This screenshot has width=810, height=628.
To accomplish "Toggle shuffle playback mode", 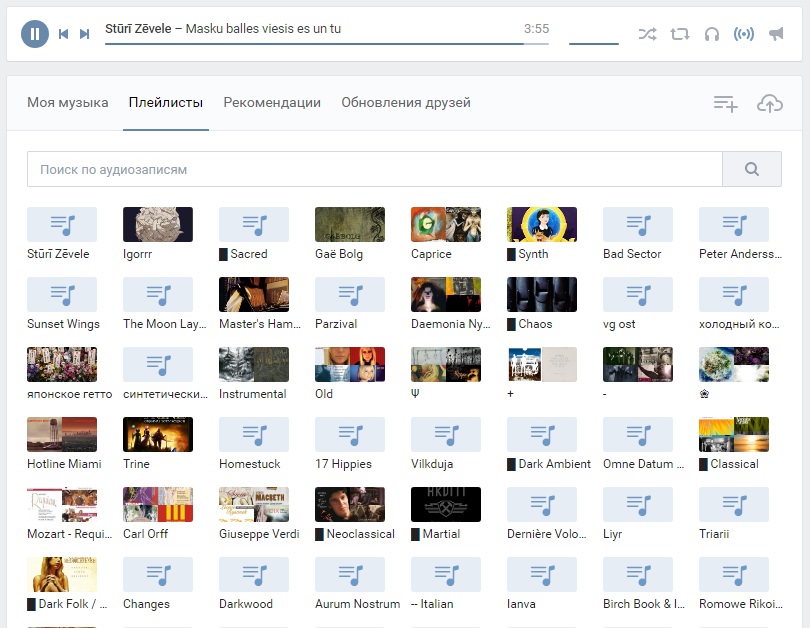I will (x=647, y=34).
